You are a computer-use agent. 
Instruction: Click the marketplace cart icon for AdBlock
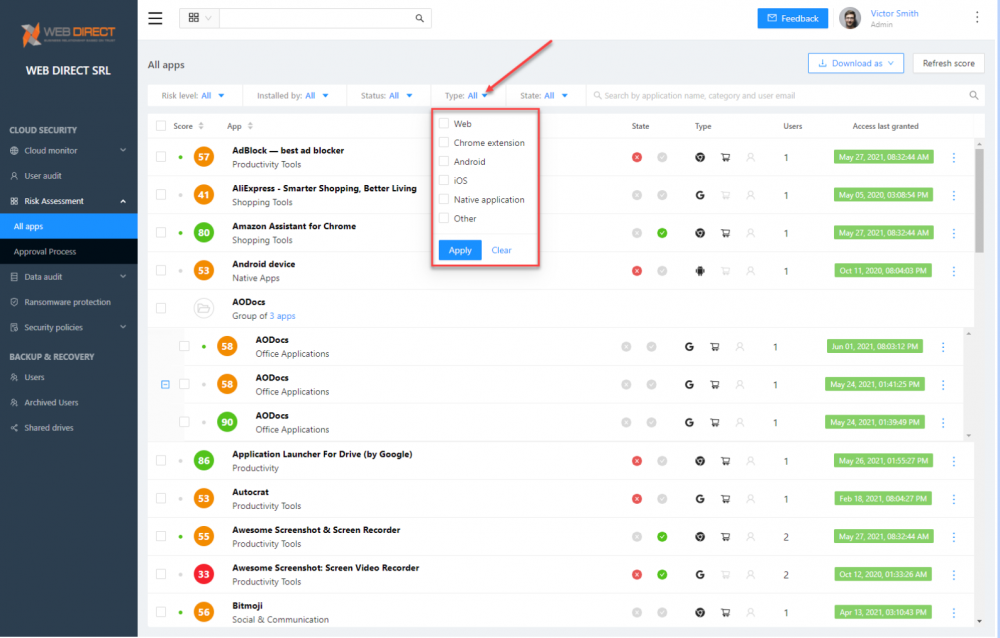click(x=725, y=157)
